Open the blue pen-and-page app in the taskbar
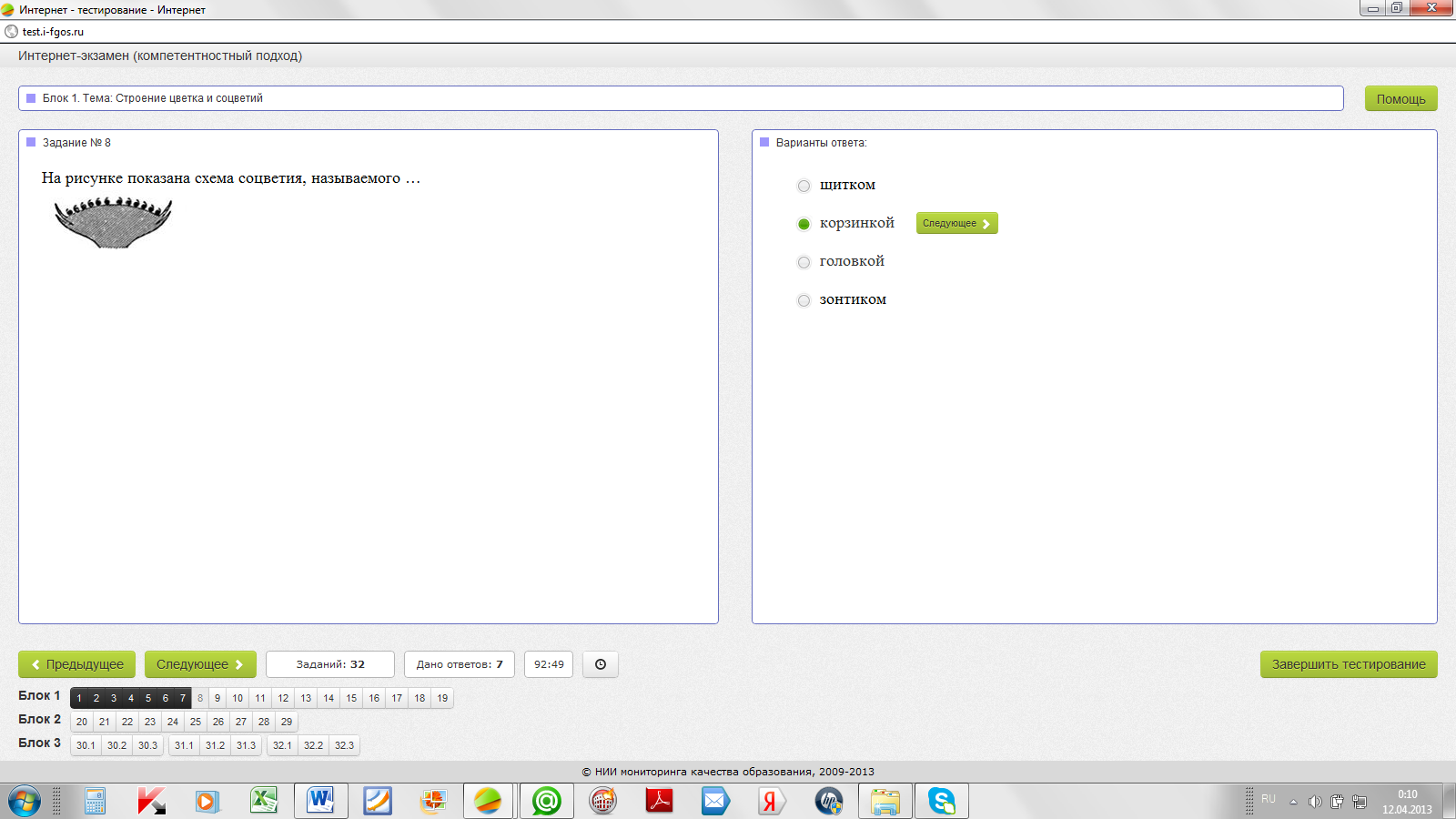 click(x=377, y=802)
